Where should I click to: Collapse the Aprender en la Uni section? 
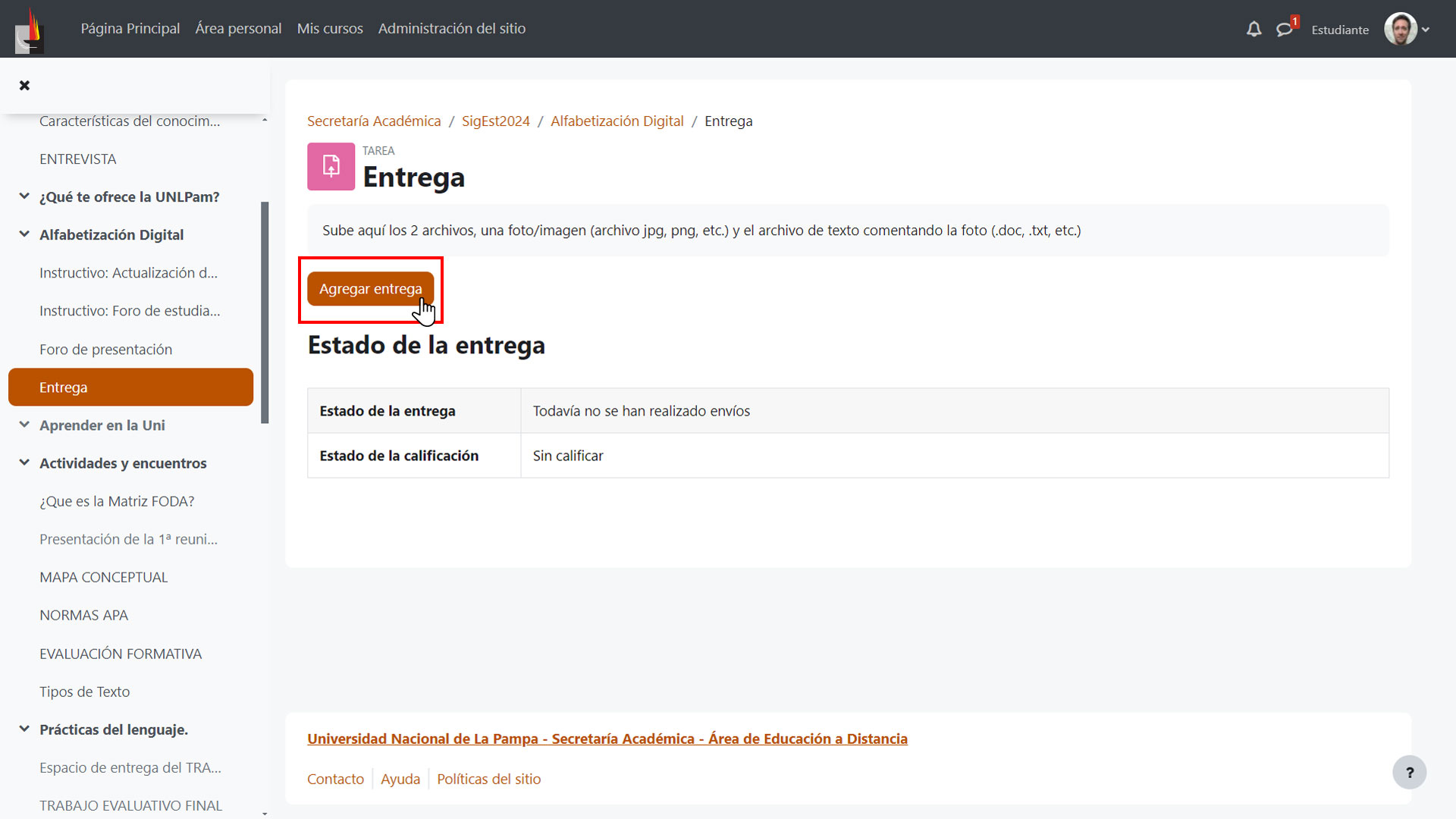[x=24, y=425]
